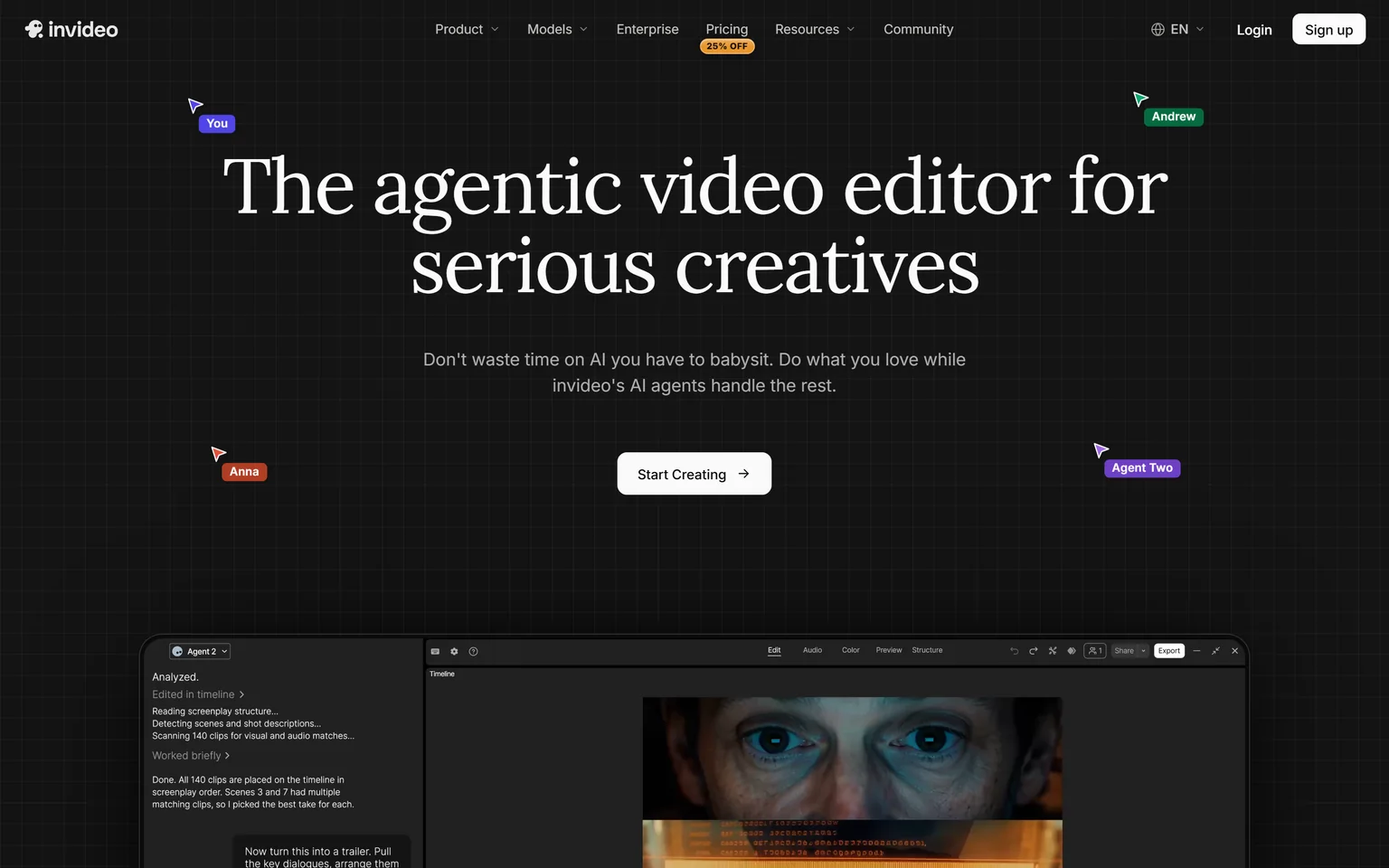
Task: Click the Share button
Action: 1124,651
